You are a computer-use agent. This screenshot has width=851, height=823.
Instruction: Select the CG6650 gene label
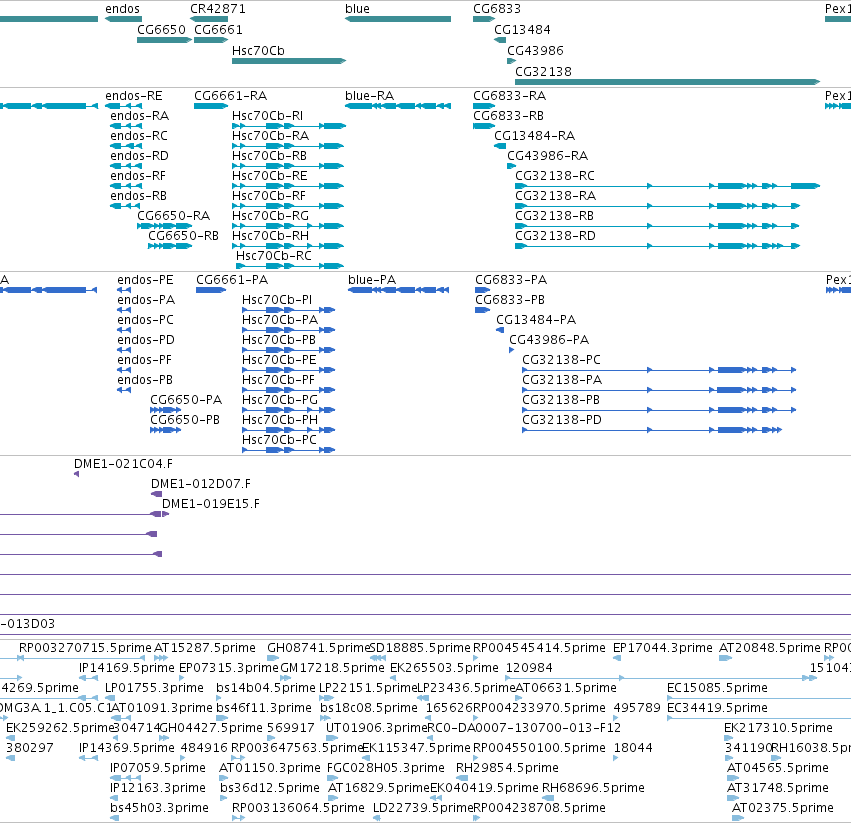[x=161, y=29]
